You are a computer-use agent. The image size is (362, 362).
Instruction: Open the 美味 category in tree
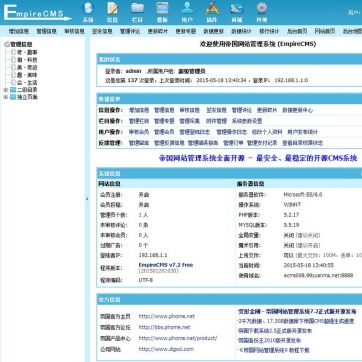[27, 75]
